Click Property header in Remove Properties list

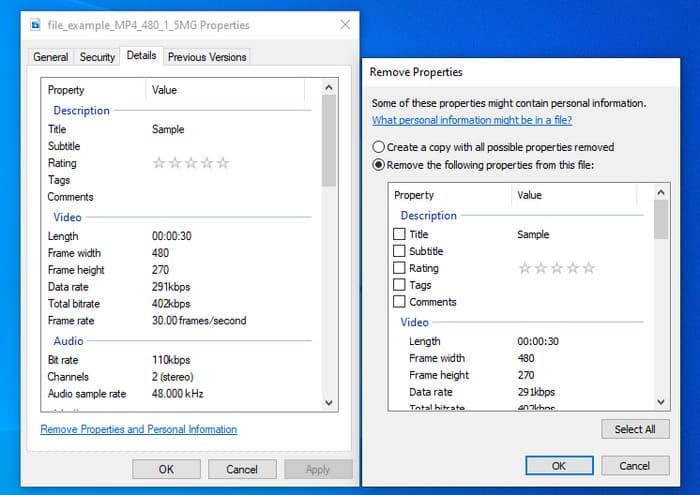point(414,195)
